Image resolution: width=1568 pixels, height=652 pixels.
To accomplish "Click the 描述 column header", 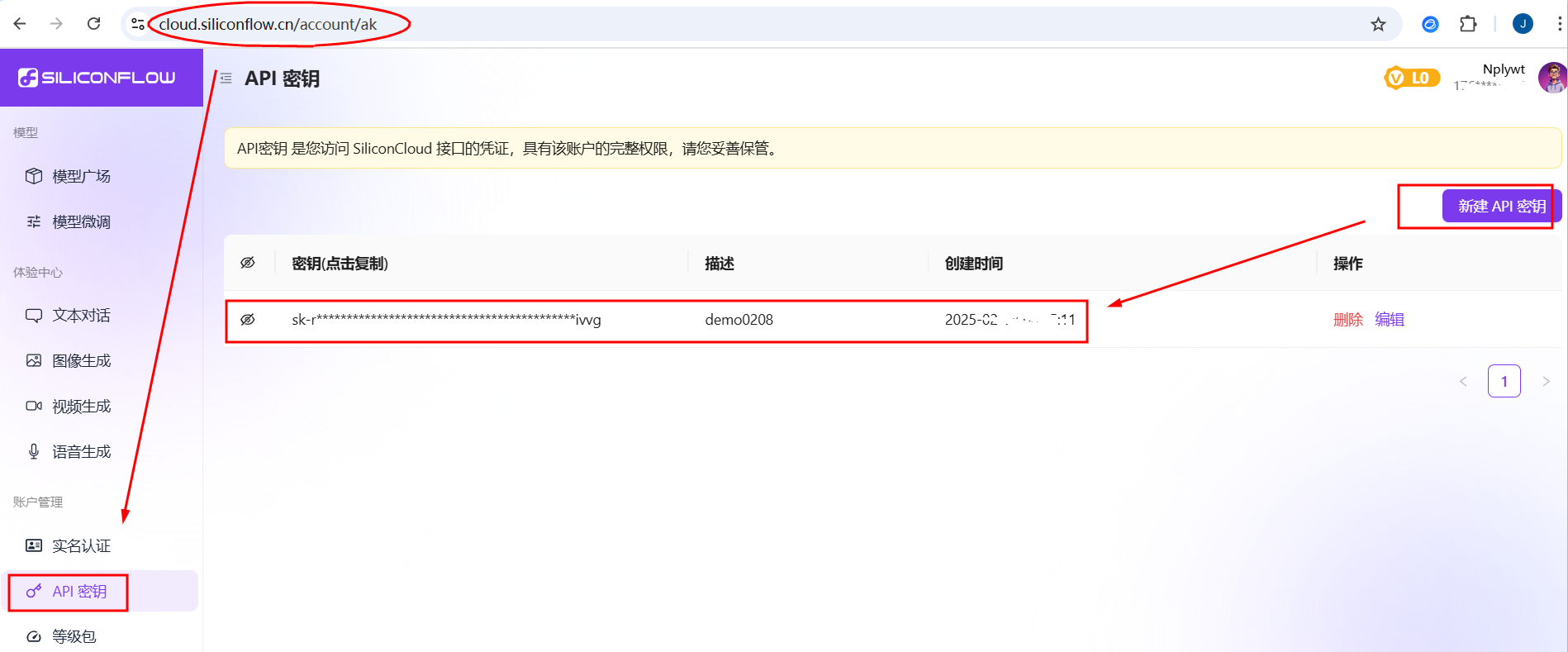I will click(720, 263).
